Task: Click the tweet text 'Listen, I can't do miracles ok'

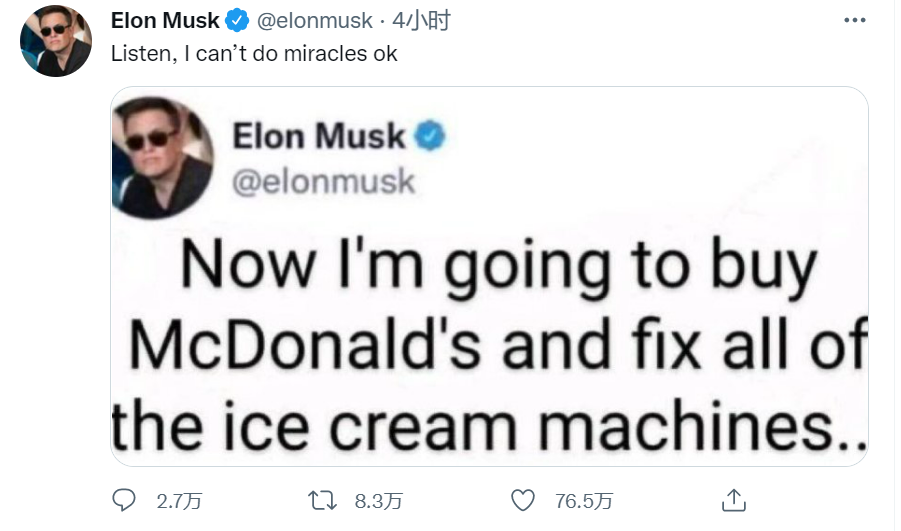Action: pyautogui.click(x=254, y=53)
